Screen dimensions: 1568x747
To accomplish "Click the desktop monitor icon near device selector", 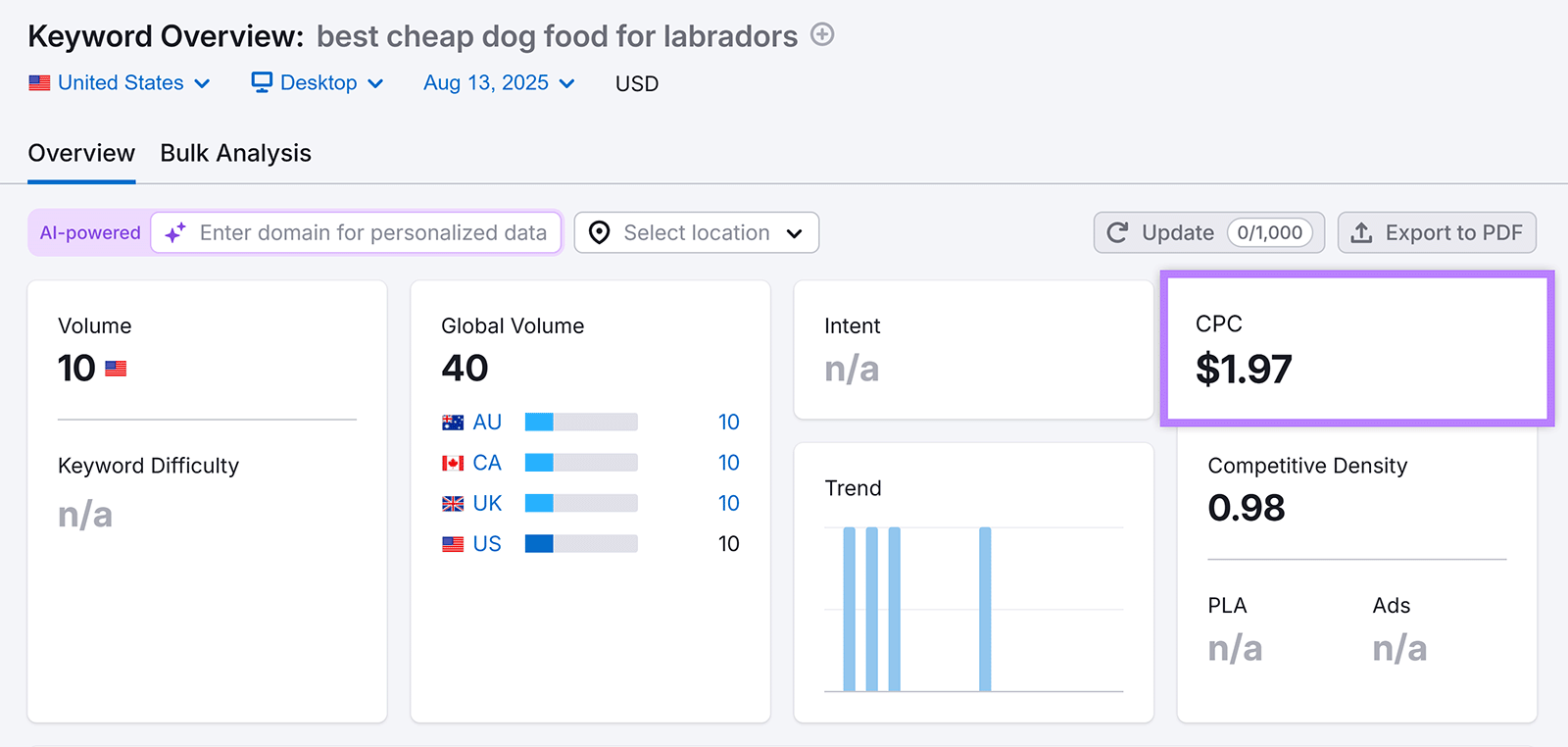I will [261, 82].
